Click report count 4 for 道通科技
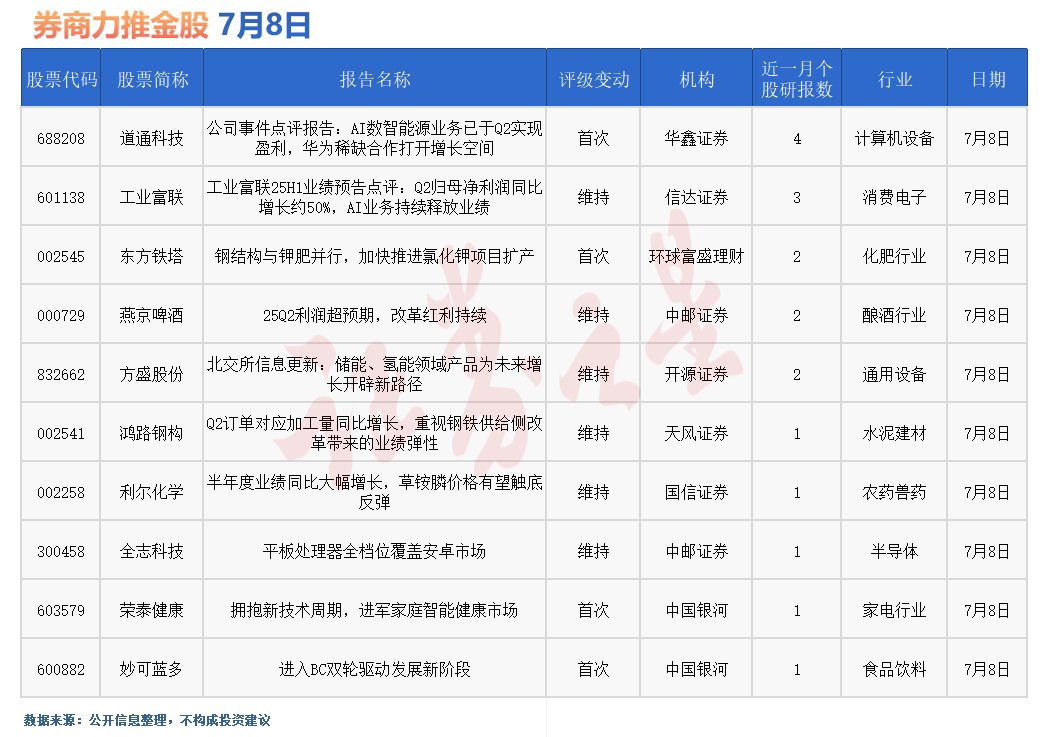The width and height of the screenshot is (1052, 737). [797, 139]
